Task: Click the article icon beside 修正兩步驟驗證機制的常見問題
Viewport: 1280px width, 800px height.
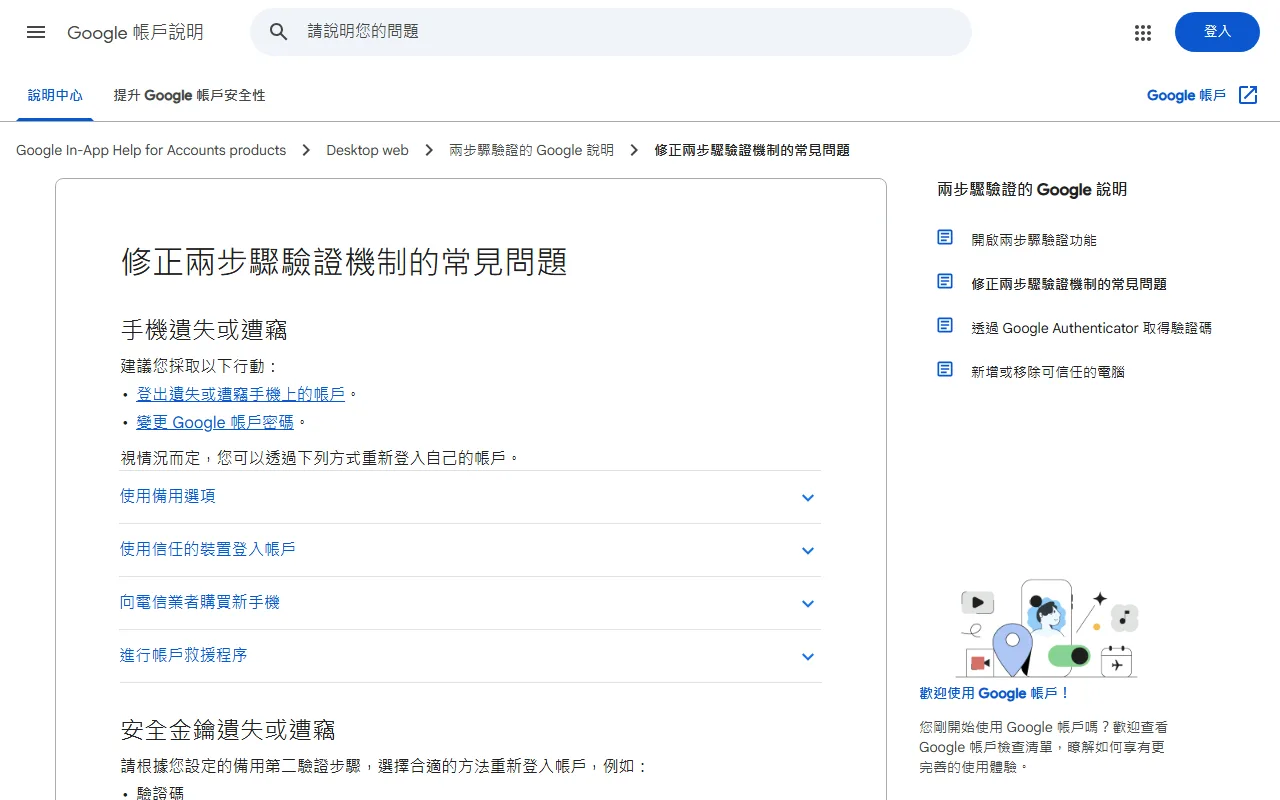Action: coord(945,282)
